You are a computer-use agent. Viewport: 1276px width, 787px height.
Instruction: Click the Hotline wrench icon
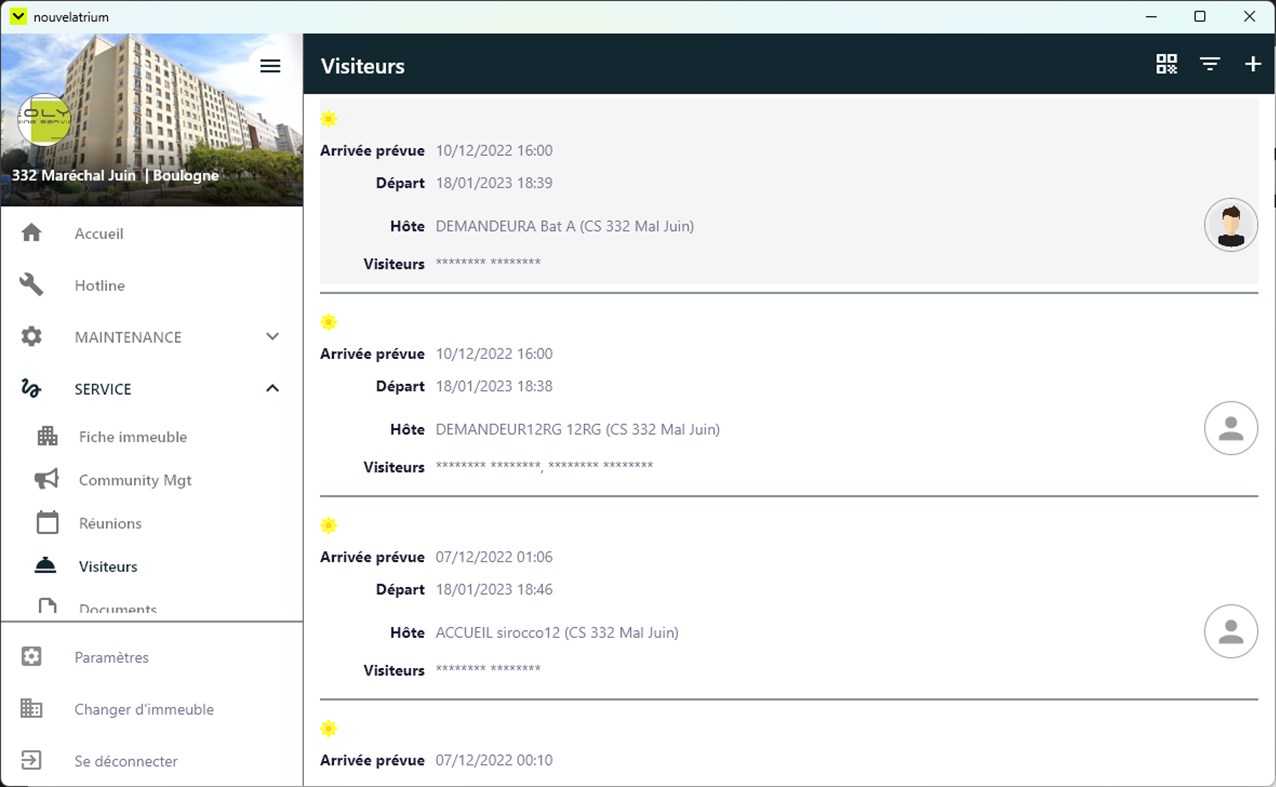(x=32, y=285)
